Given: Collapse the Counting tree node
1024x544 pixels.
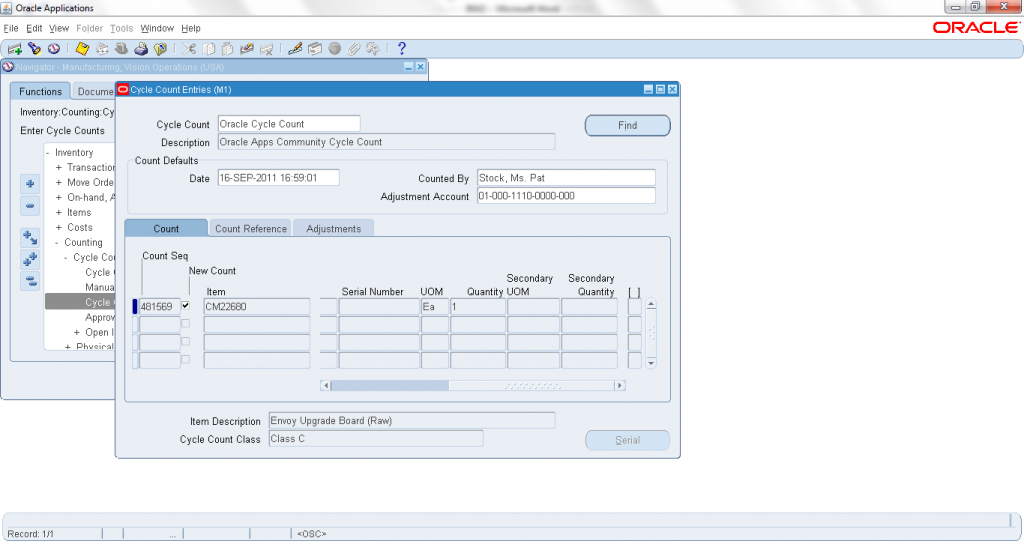Looking at the screenshot, I should 59,243.
